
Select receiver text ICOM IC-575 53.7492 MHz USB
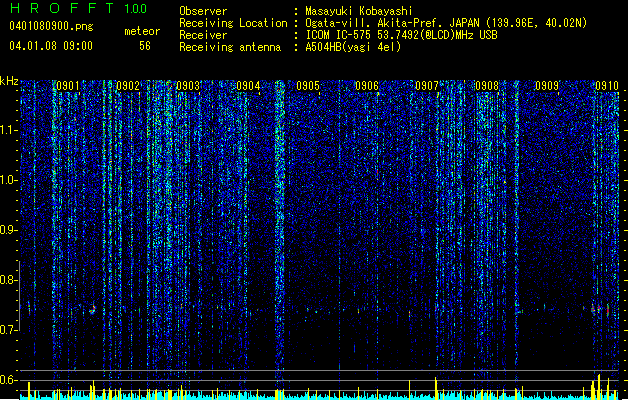(401, 35)
